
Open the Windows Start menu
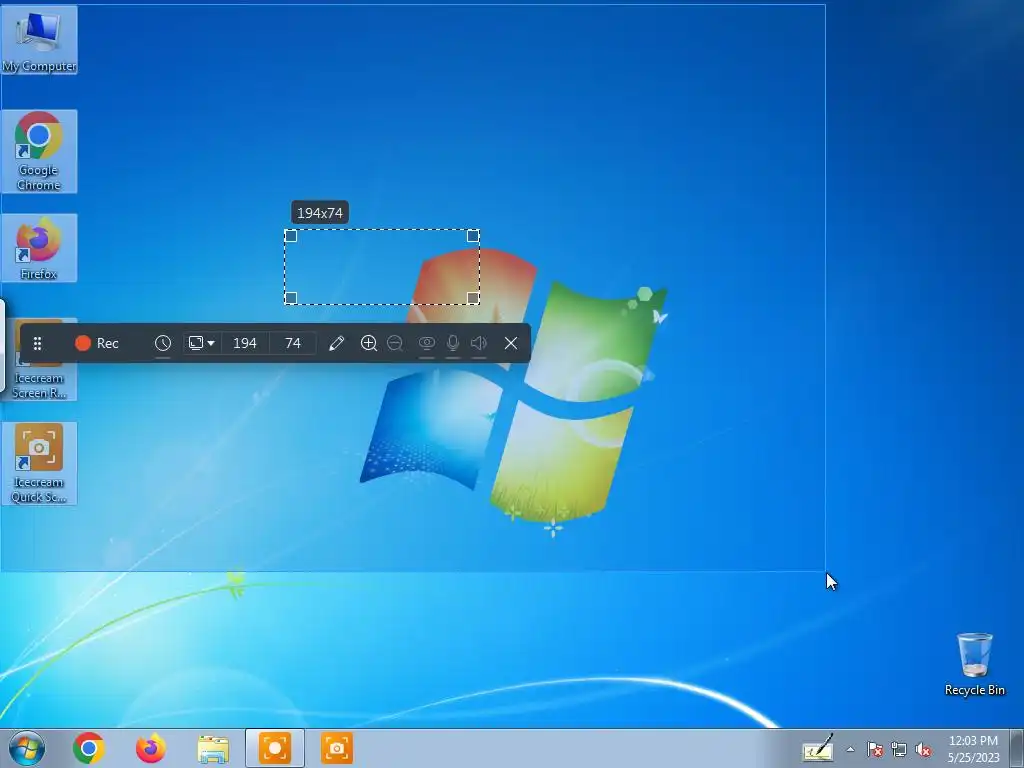pyautogui.click(x=27, y=748)
